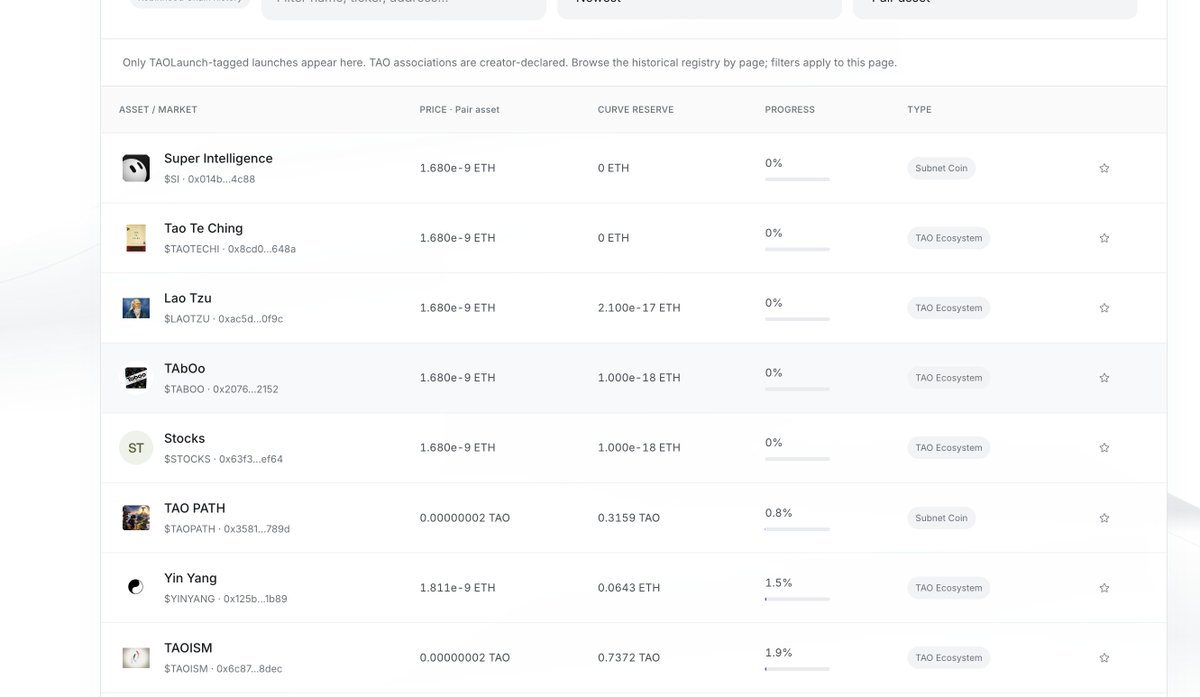The width and height of the screenshot is (1200, 697).
Task: Go to the Lao Tzu launch page
Action: pos(188,298)
